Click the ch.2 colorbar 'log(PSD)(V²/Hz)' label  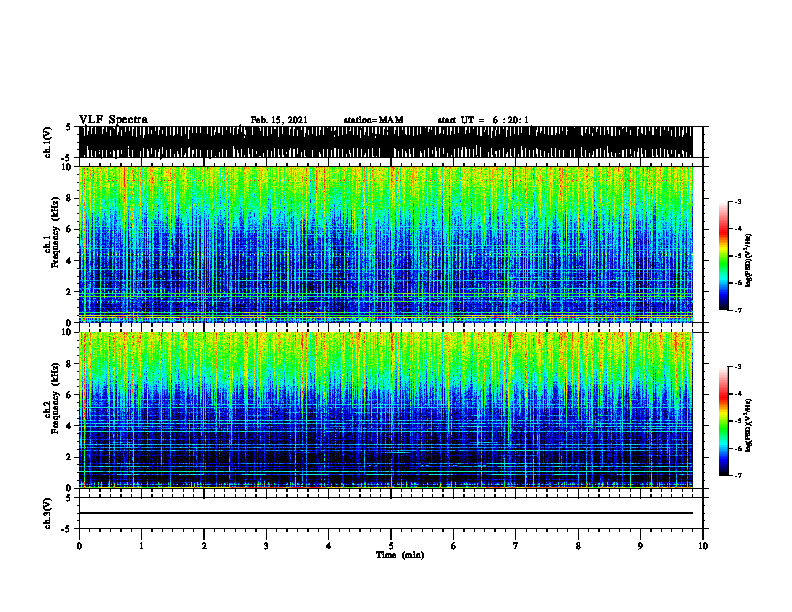[x=749, y=424]
